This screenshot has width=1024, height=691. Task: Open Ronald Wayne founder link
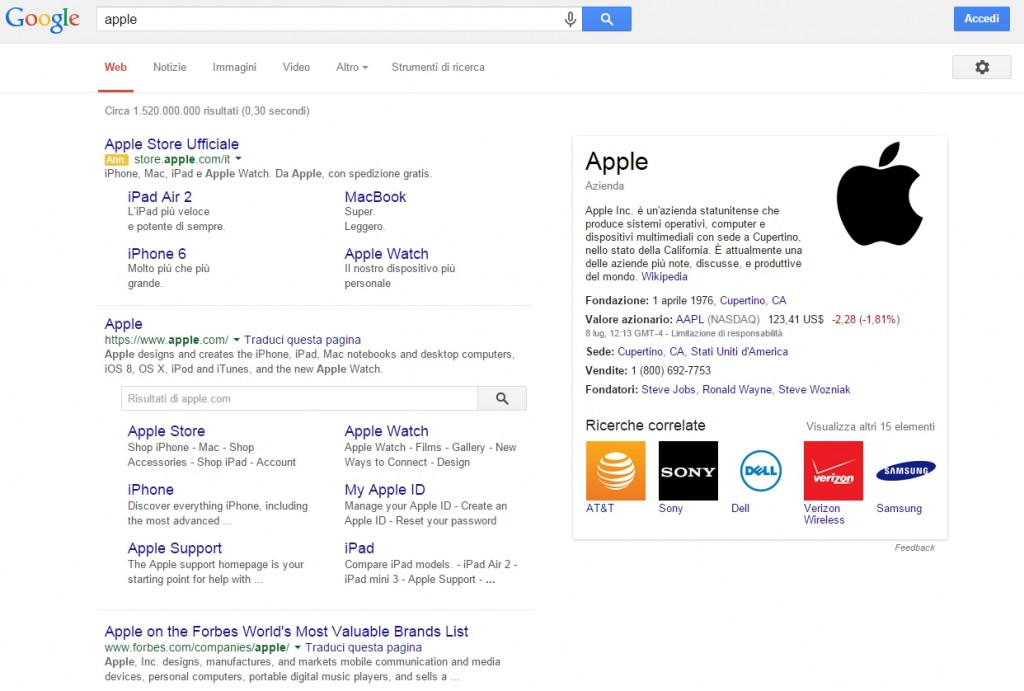click(x=737, y=389)
